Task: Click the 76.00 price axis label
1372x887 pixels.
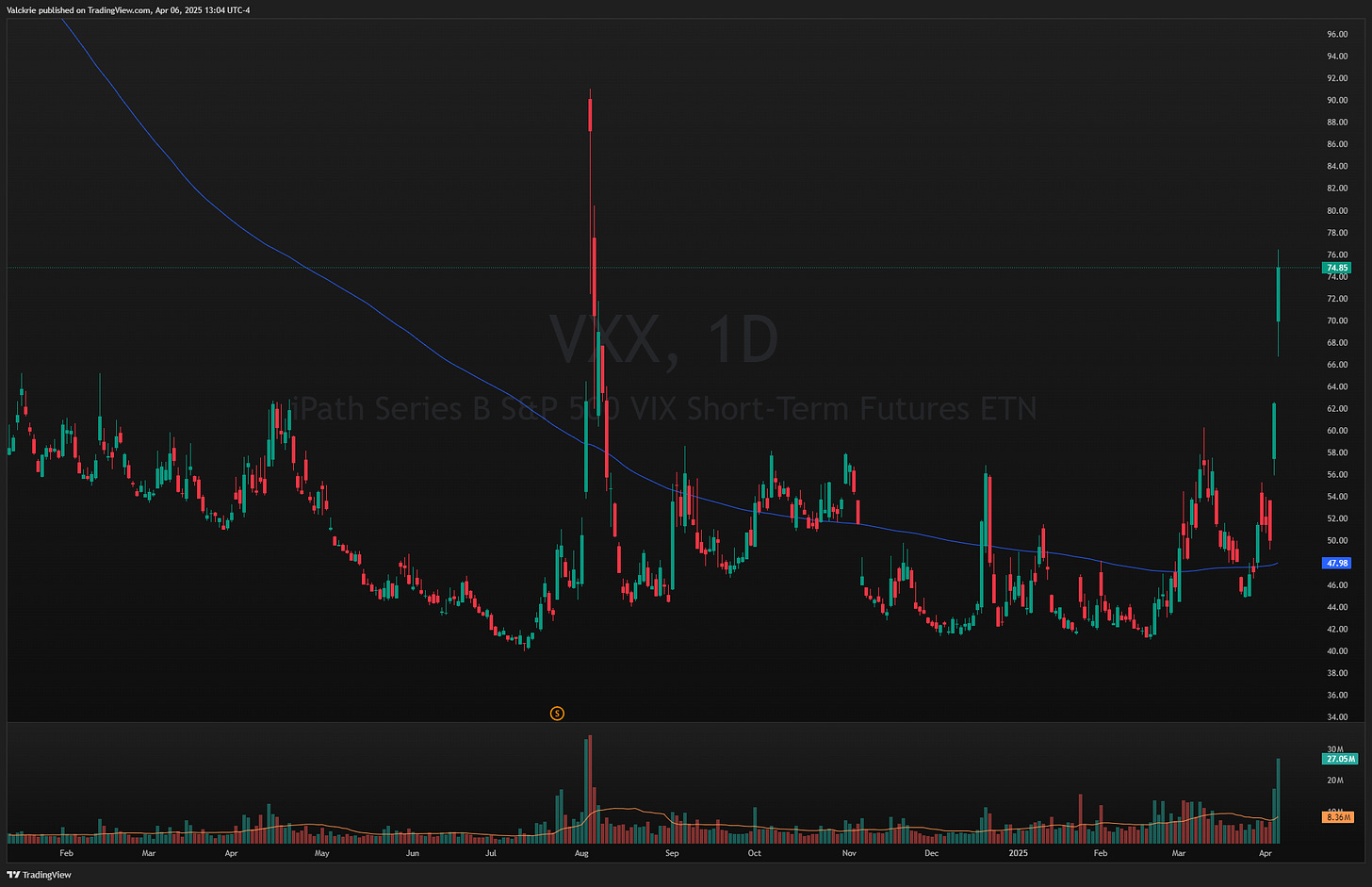Action: pyautogui.click(x=1337, y=255)
